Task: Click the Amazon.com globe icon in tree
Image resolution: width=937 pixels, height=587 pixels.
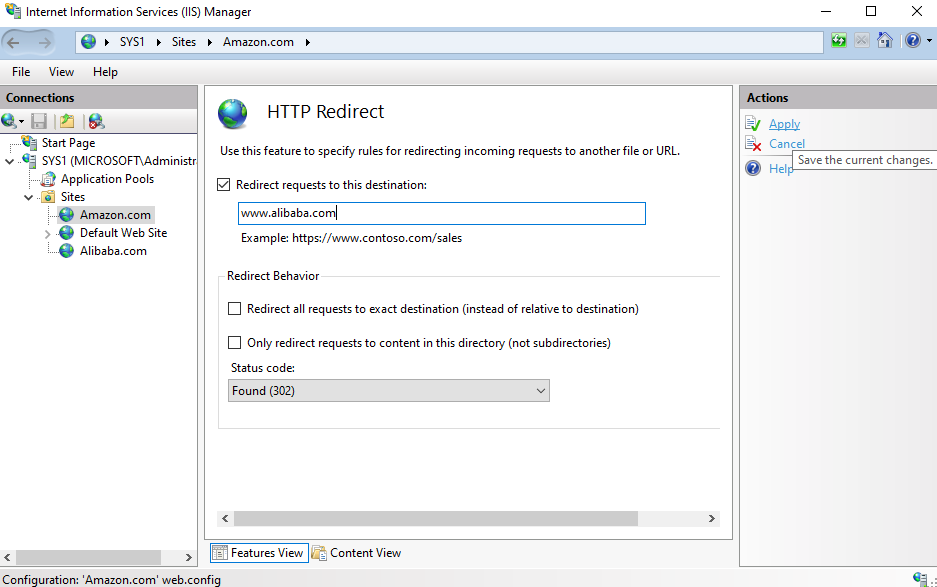Action: coord(67,215)
